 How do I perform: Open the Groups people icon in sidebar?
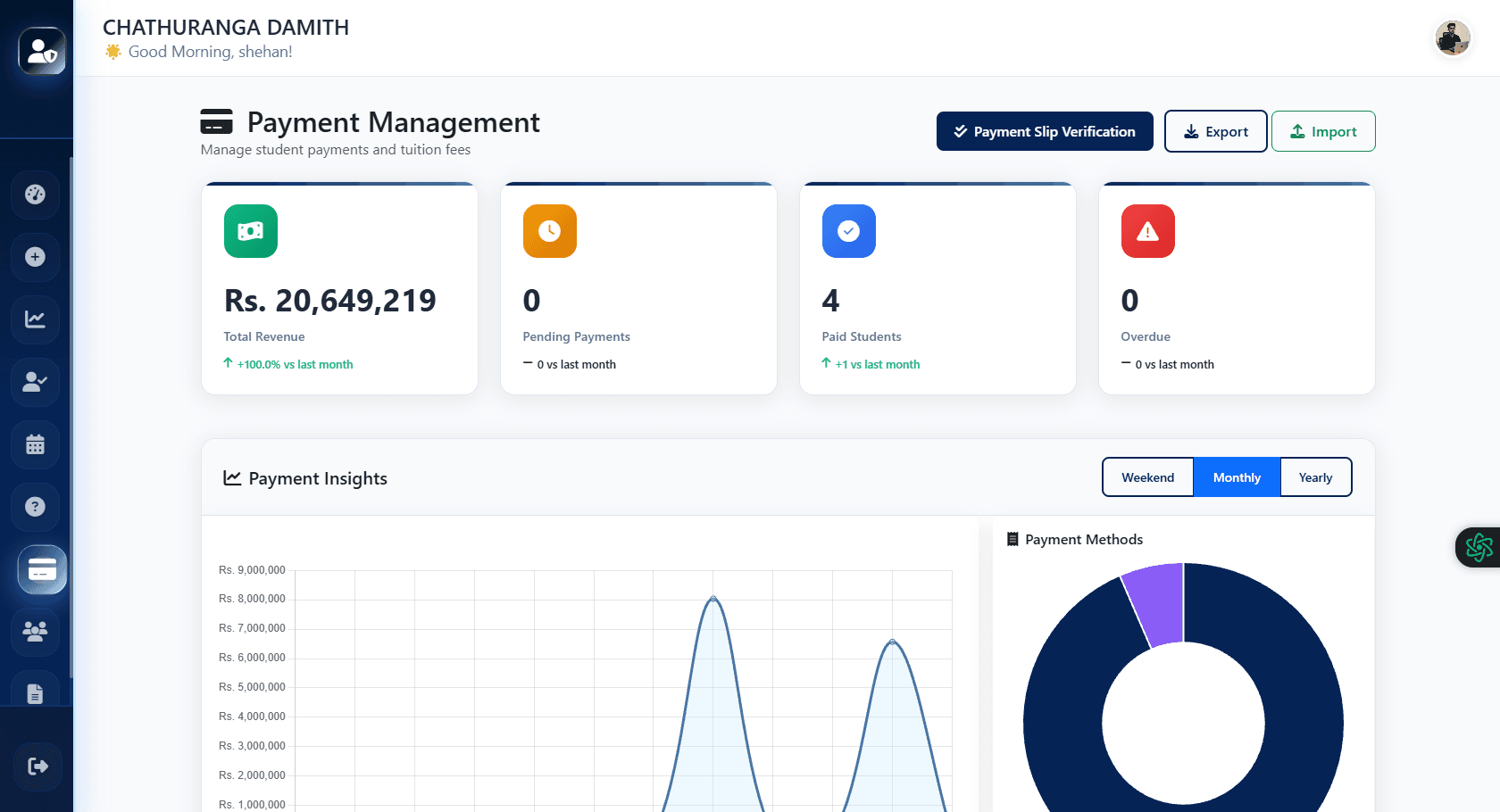(36, 632)
